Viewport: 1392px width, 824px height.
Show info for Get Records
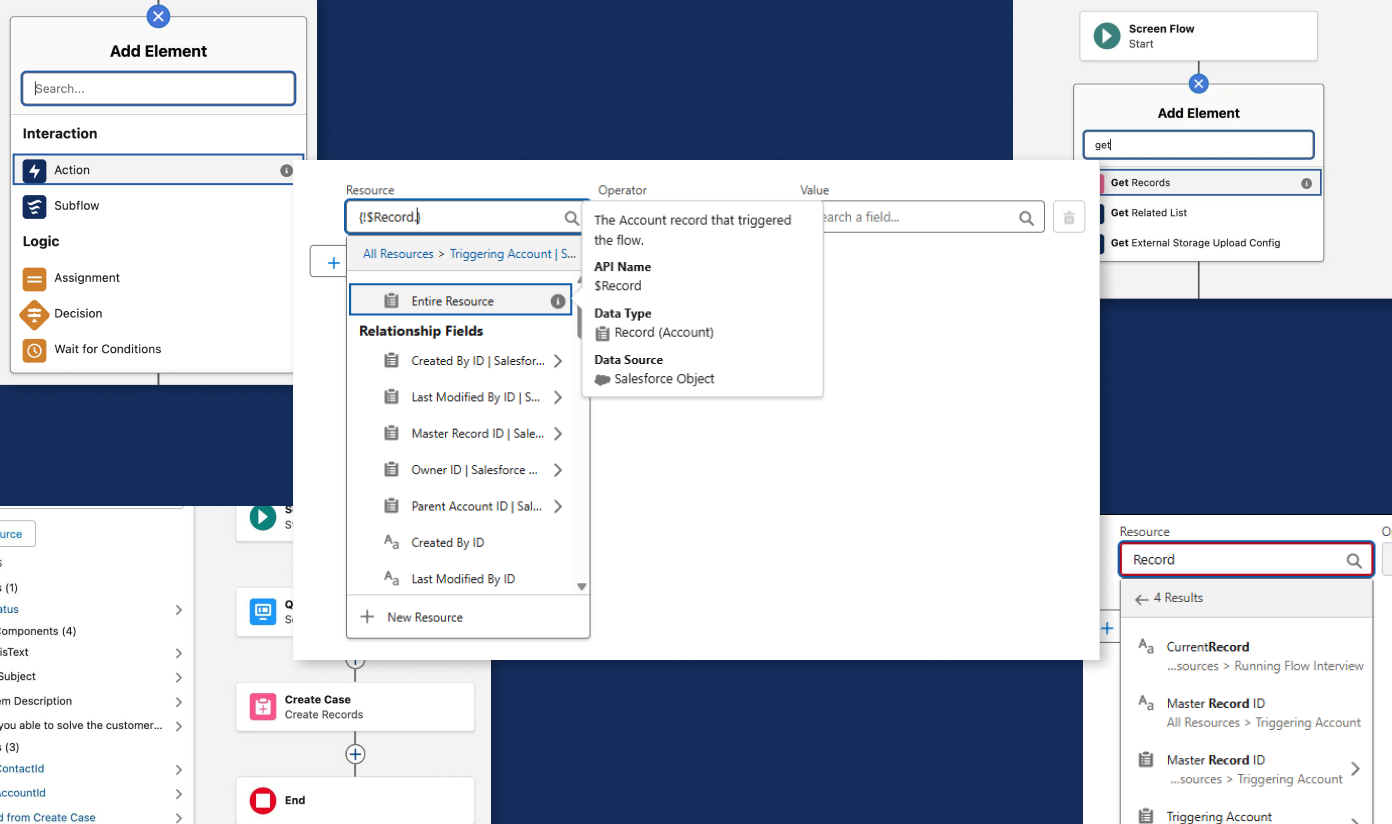pos(1306,183)
